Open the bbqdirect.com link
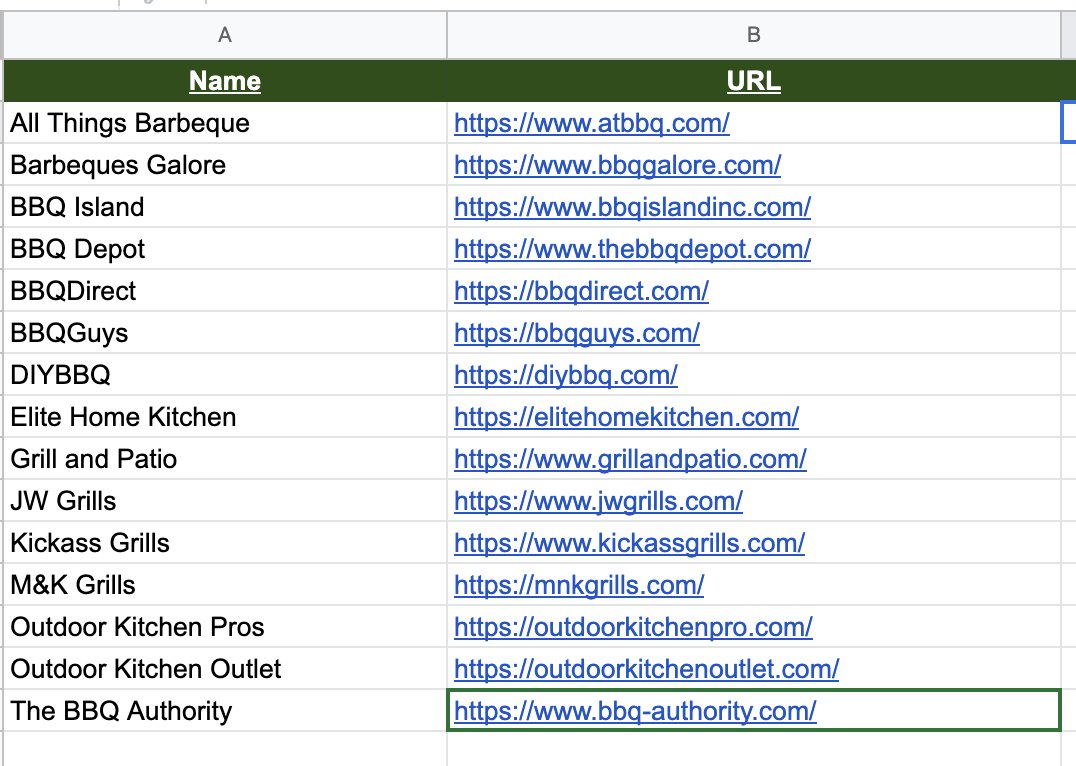This screenshot has height=766, width=1076. [581, 292]
